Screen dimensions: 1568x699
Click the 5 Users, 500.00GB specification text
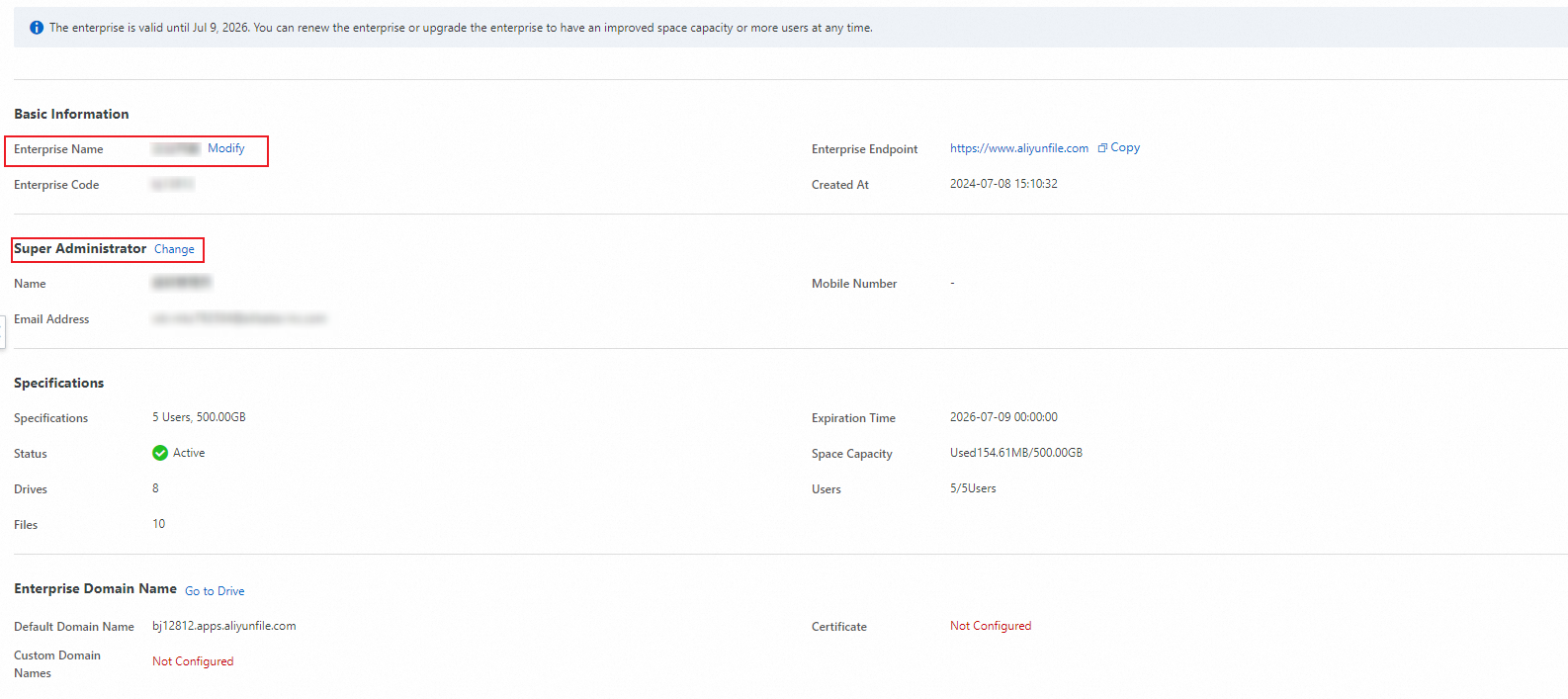coord(199,417)
